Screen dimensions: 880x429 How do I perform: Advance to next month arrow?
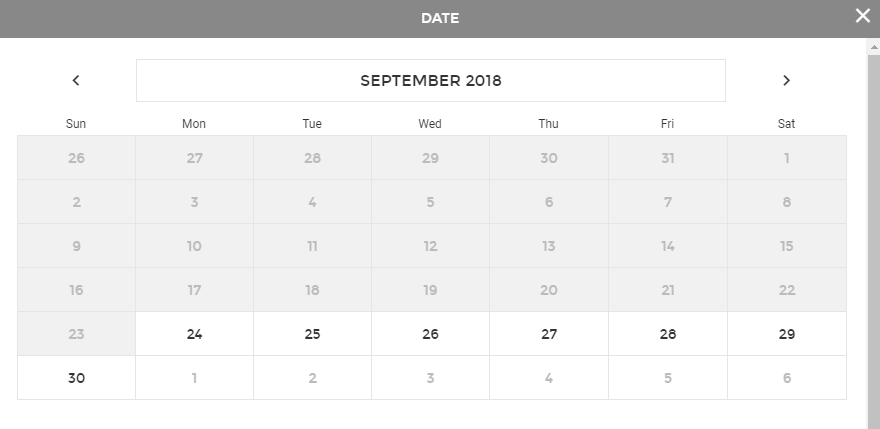click(x=786, y=80)
